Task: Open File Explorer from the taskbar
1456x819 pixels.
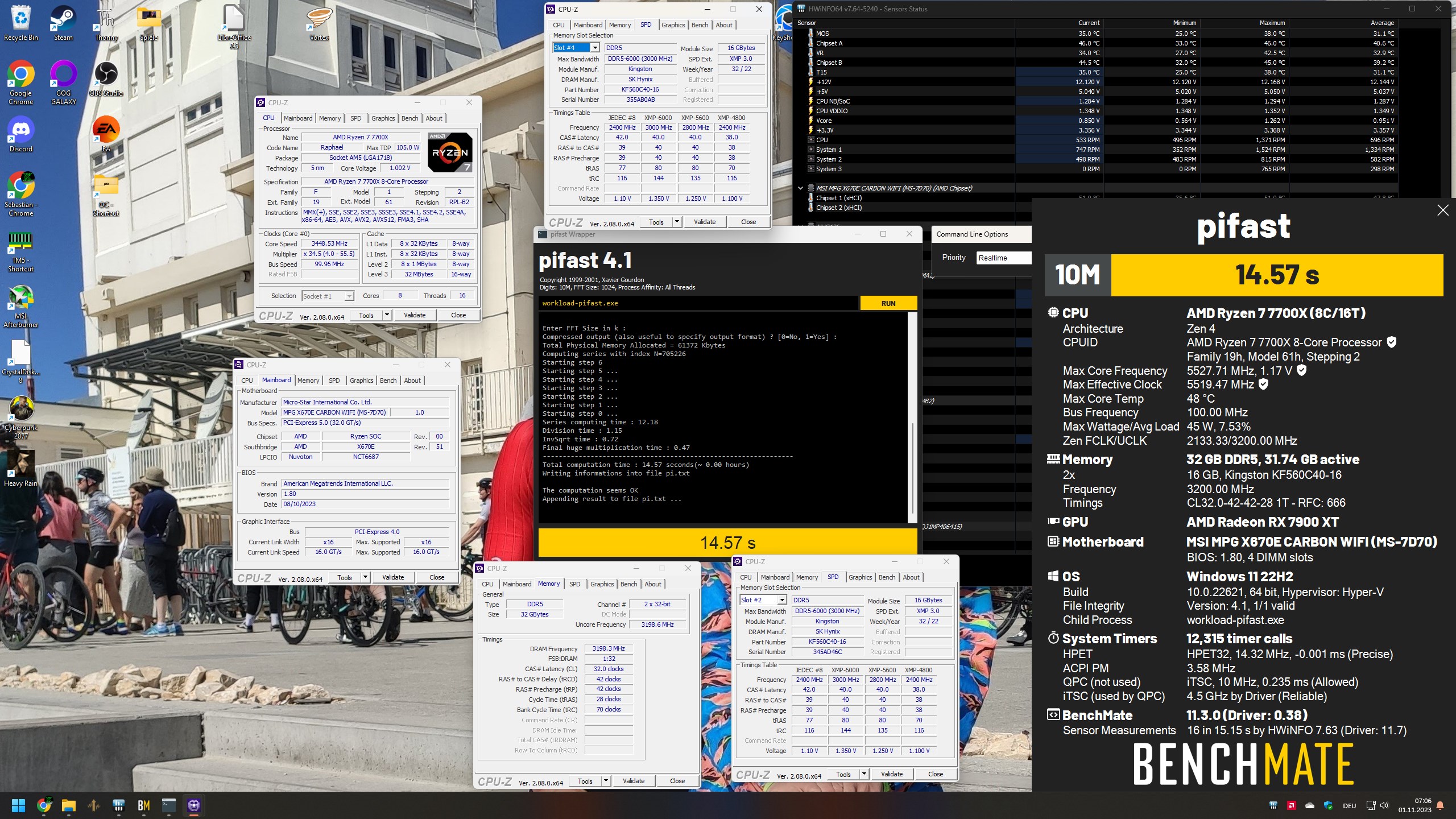Action: (x=69, y=805)
